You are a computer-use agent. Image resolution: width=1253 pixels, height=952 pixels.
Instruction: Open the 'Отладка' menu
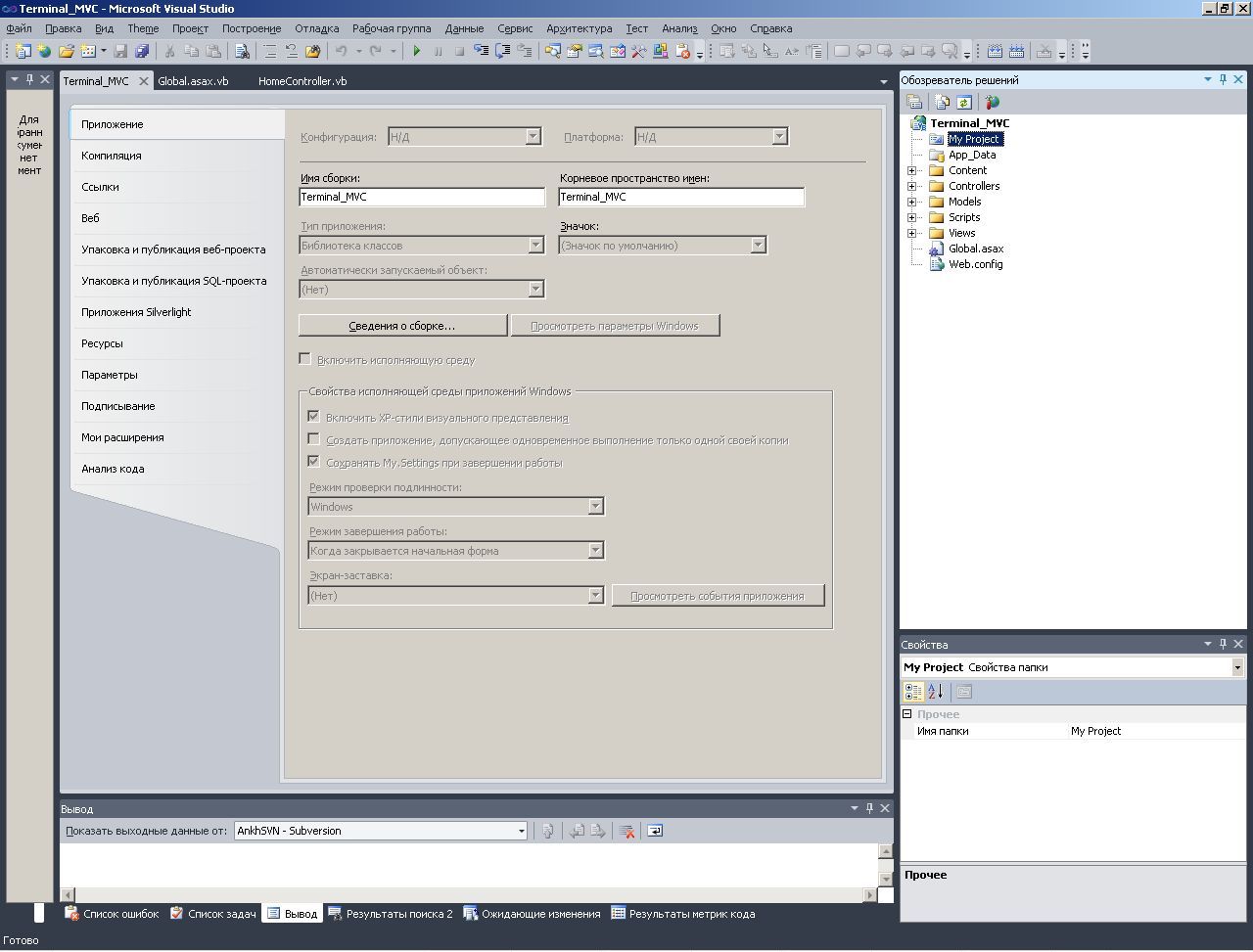click(316, 28)
